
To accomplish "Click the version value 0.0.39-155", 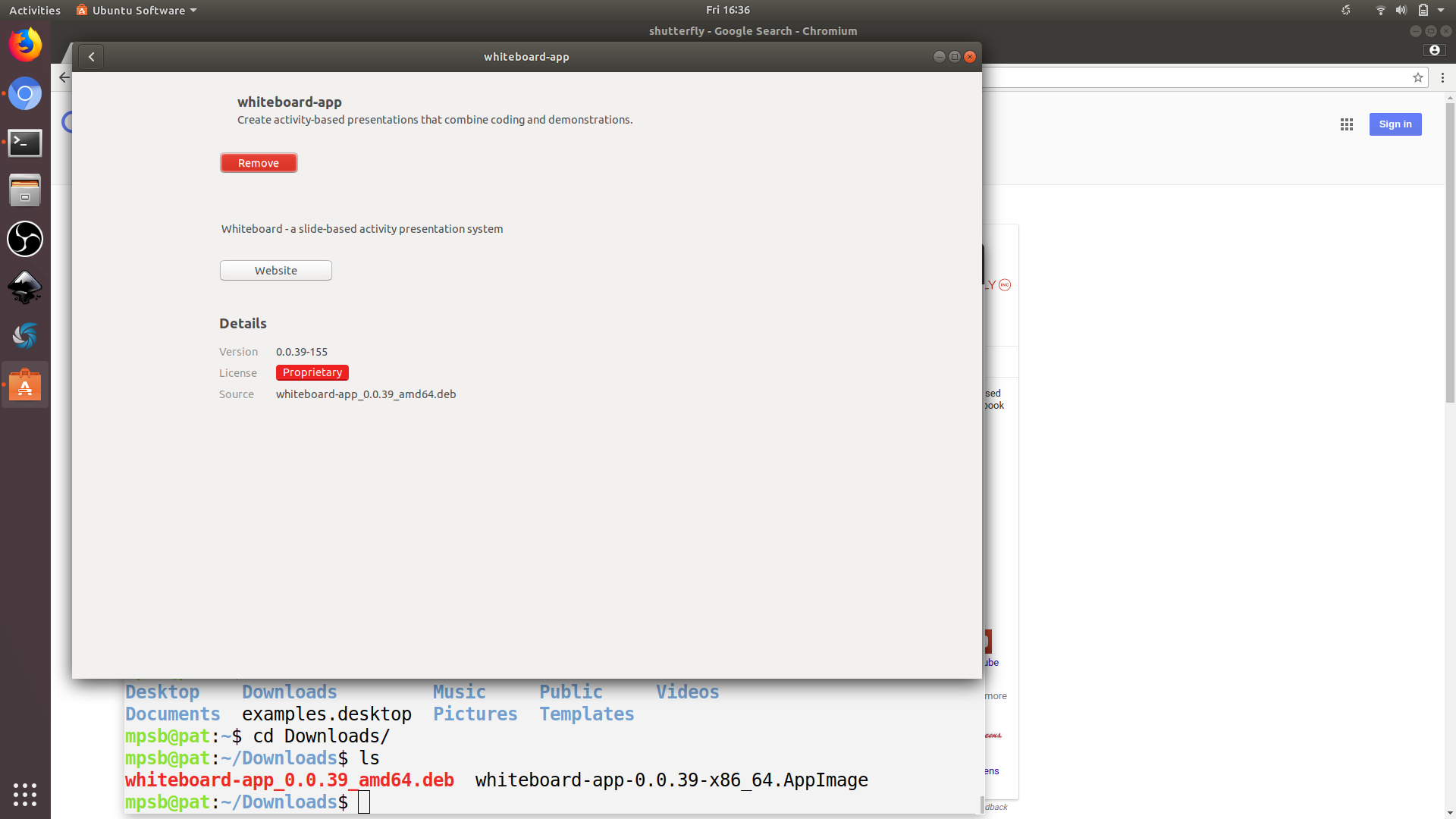I will [302, 352].
